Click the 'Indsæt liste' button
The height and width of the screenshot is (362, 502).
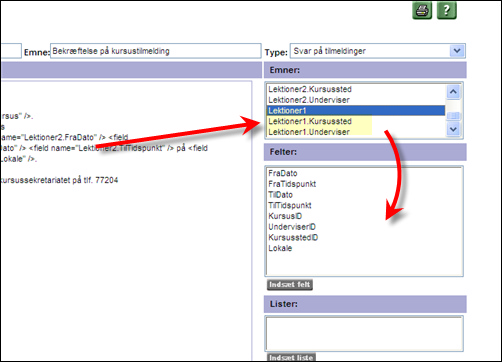click(291, 357)
